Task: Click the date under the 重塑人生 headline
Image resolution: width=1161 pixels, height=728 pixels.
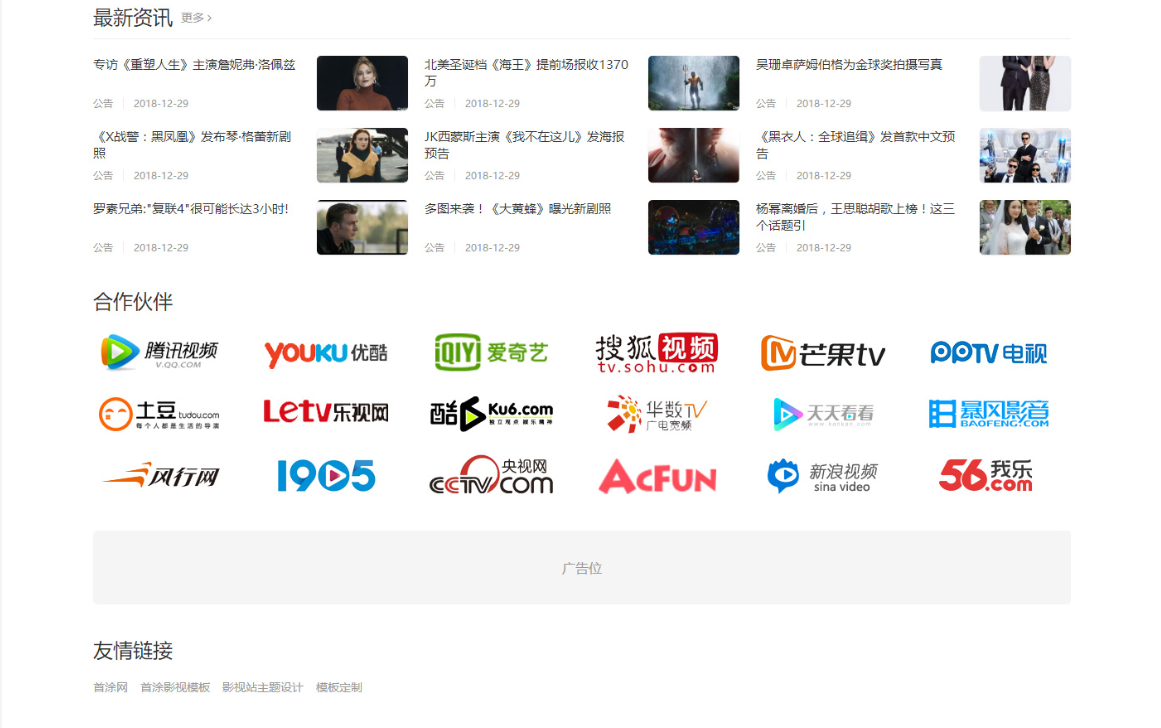Action: tap(161, 104)
